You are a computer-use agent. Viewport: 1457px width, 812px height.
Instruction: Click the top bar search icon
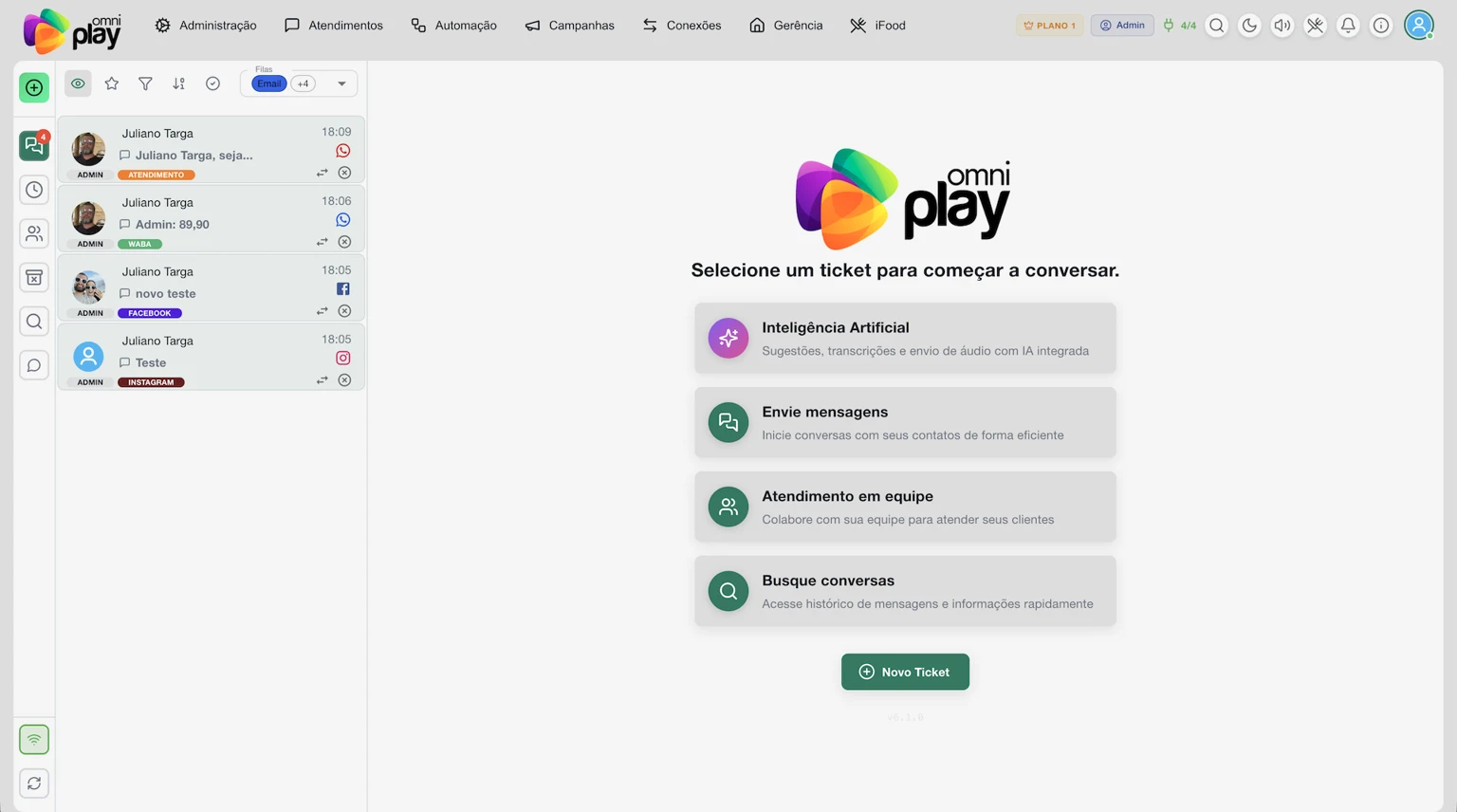tap(1216, 26)
